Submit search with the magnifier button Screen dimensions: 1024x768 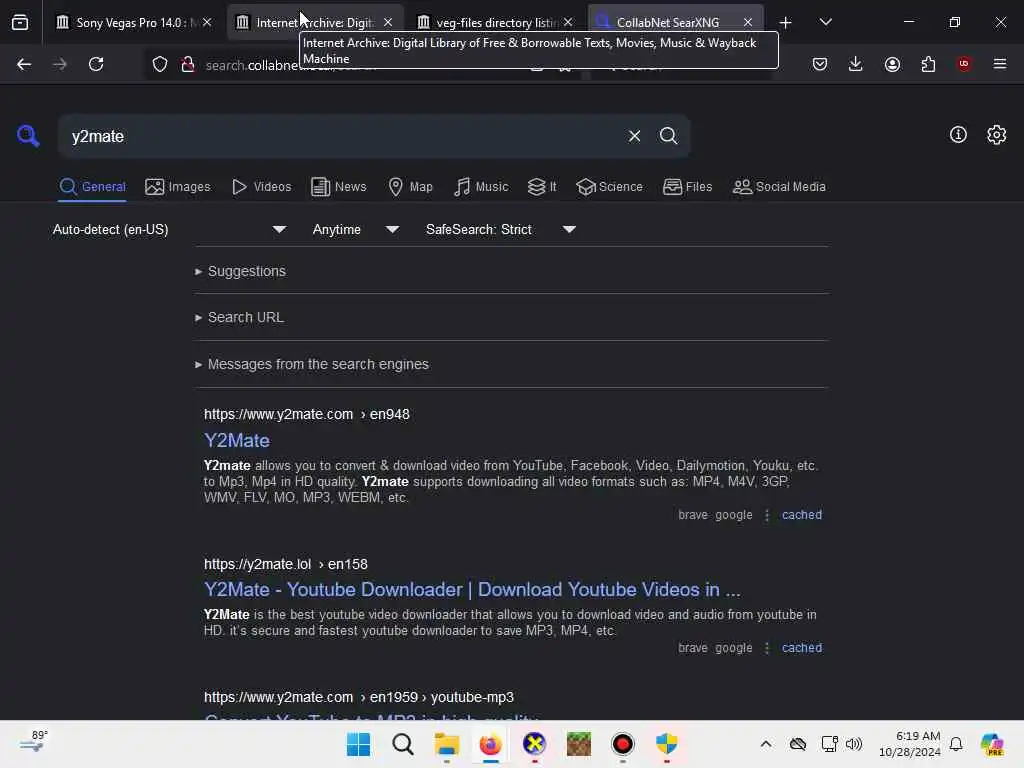(x=668, y=136)
